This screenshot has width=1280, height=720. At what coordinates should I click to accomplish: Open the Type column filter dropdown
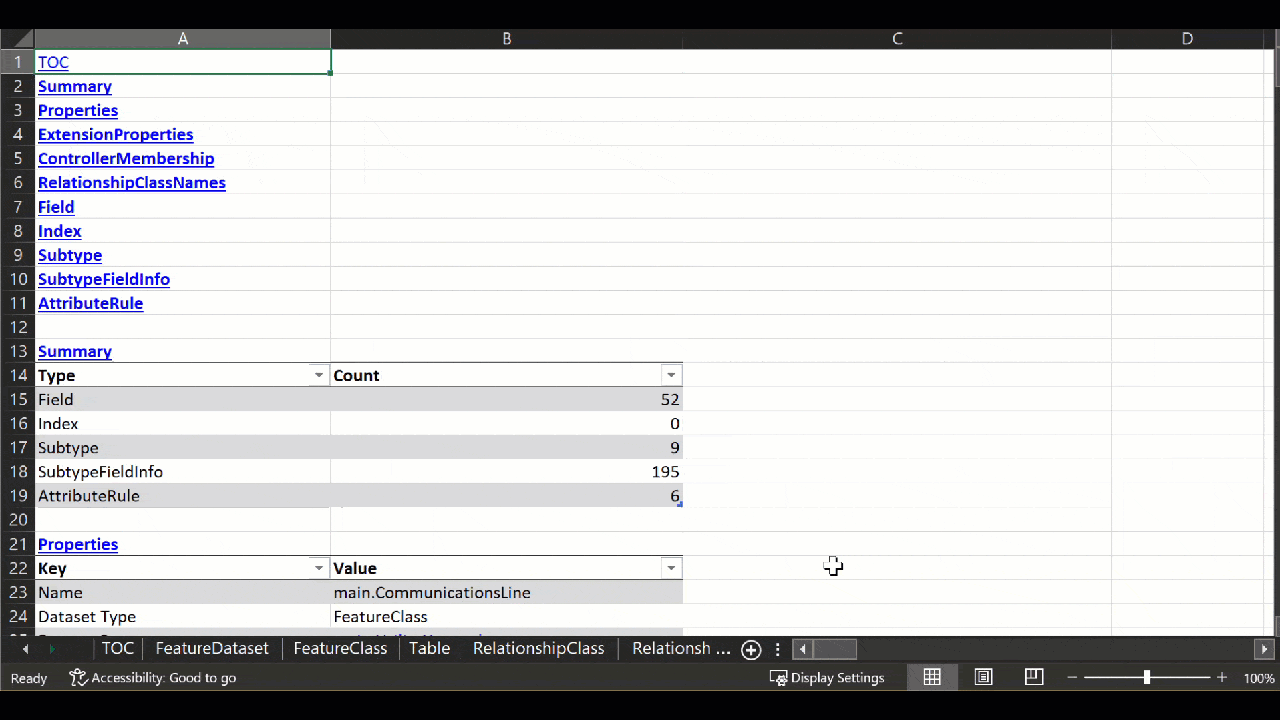[319, 375]
